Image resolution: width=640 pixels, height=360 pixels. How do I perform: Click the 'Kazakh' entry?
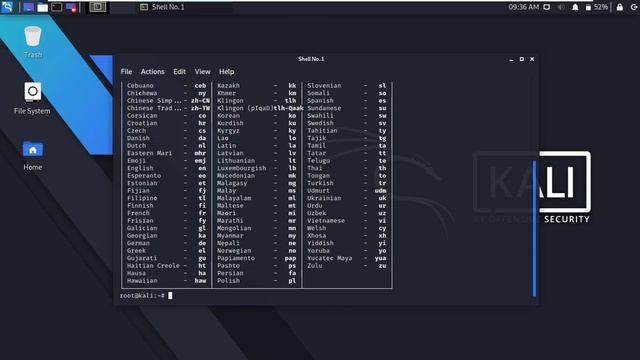[x=228, y=85]
